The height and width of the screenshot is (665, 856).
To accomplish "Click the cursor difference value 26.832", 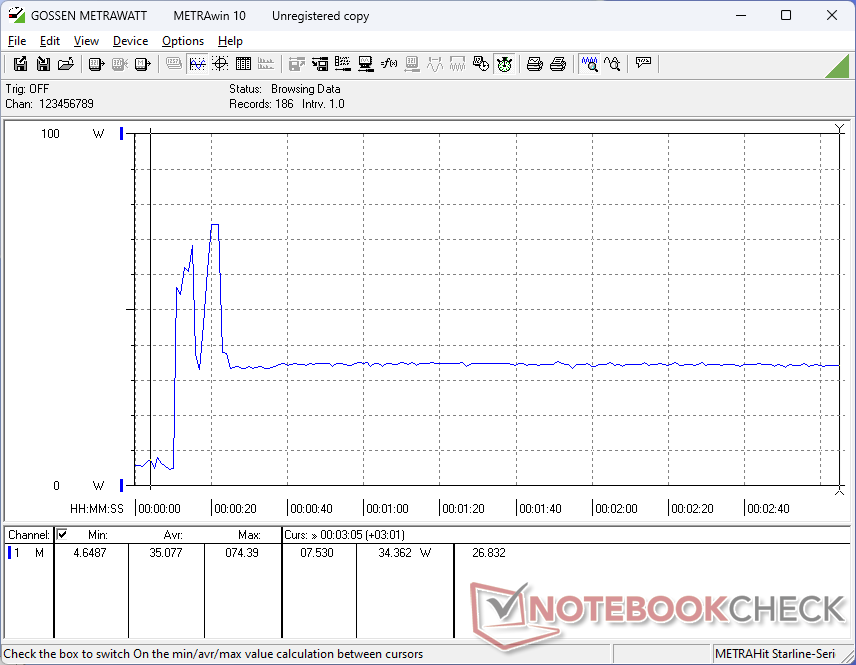I will 489,553.
